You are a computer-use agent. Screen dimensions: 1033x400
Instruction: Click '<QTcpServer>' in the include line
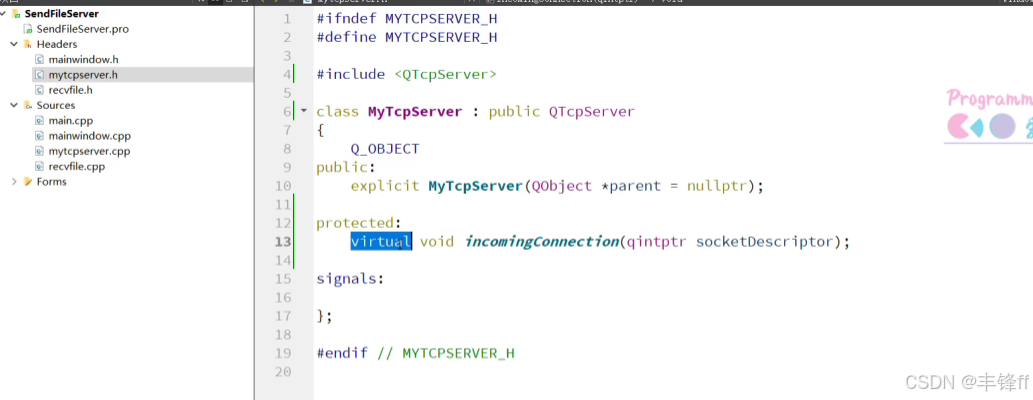pos(445,74)
